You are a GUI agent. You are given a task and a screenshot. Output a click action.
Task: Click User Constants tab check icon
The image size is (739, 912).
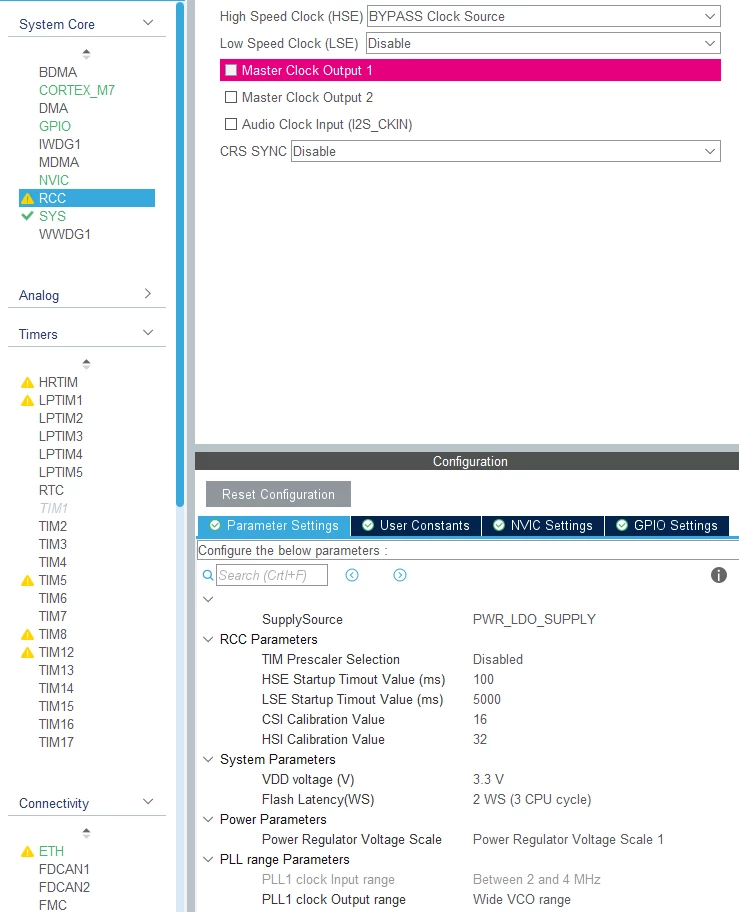[368, 525]
